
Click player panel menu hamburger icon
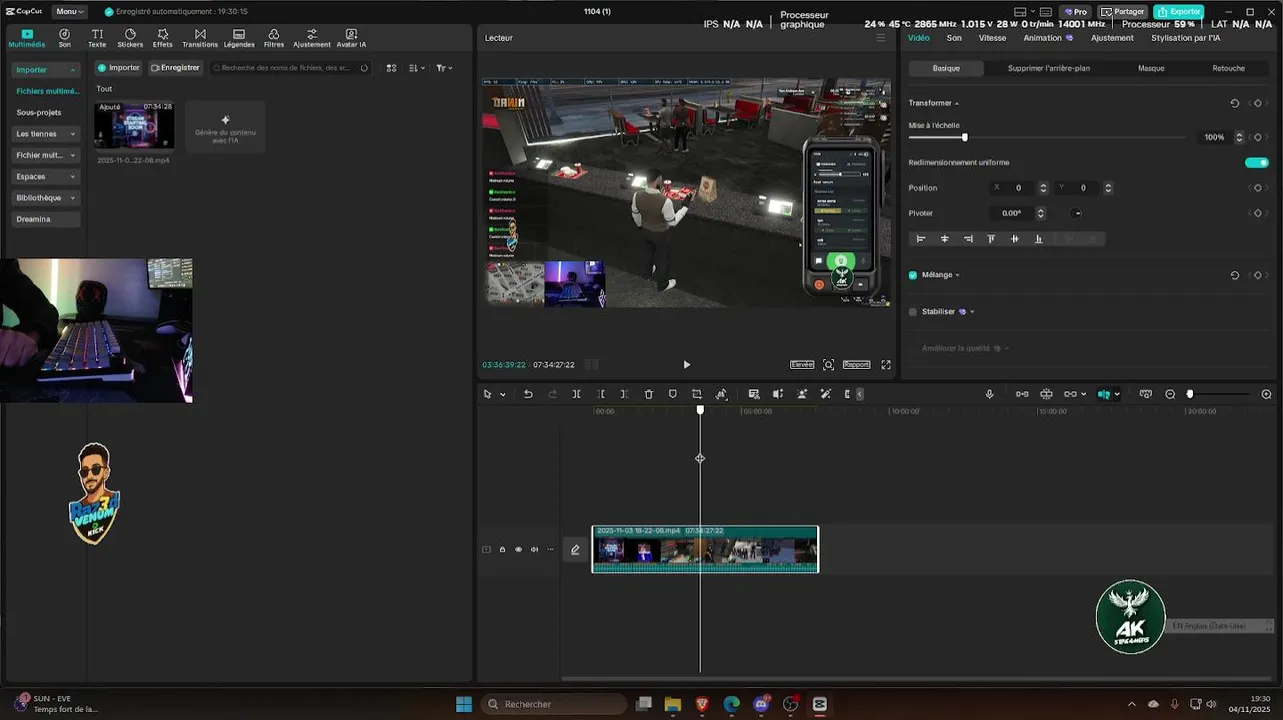tap(881, 38)
